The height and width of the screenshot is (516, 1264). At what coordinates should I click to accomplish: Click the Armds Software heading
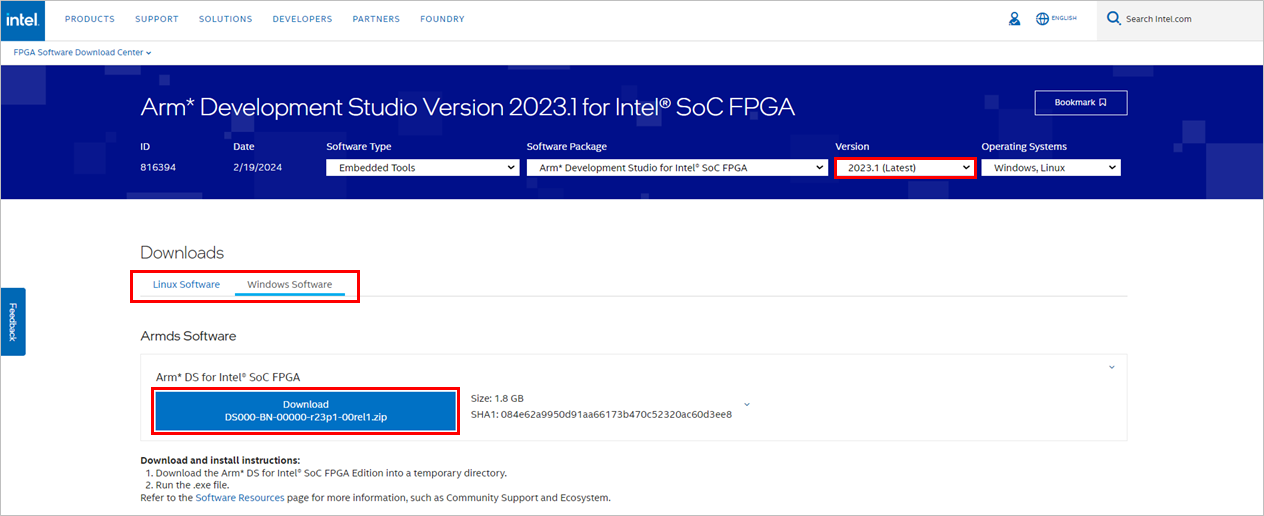(x=188, y=336)
